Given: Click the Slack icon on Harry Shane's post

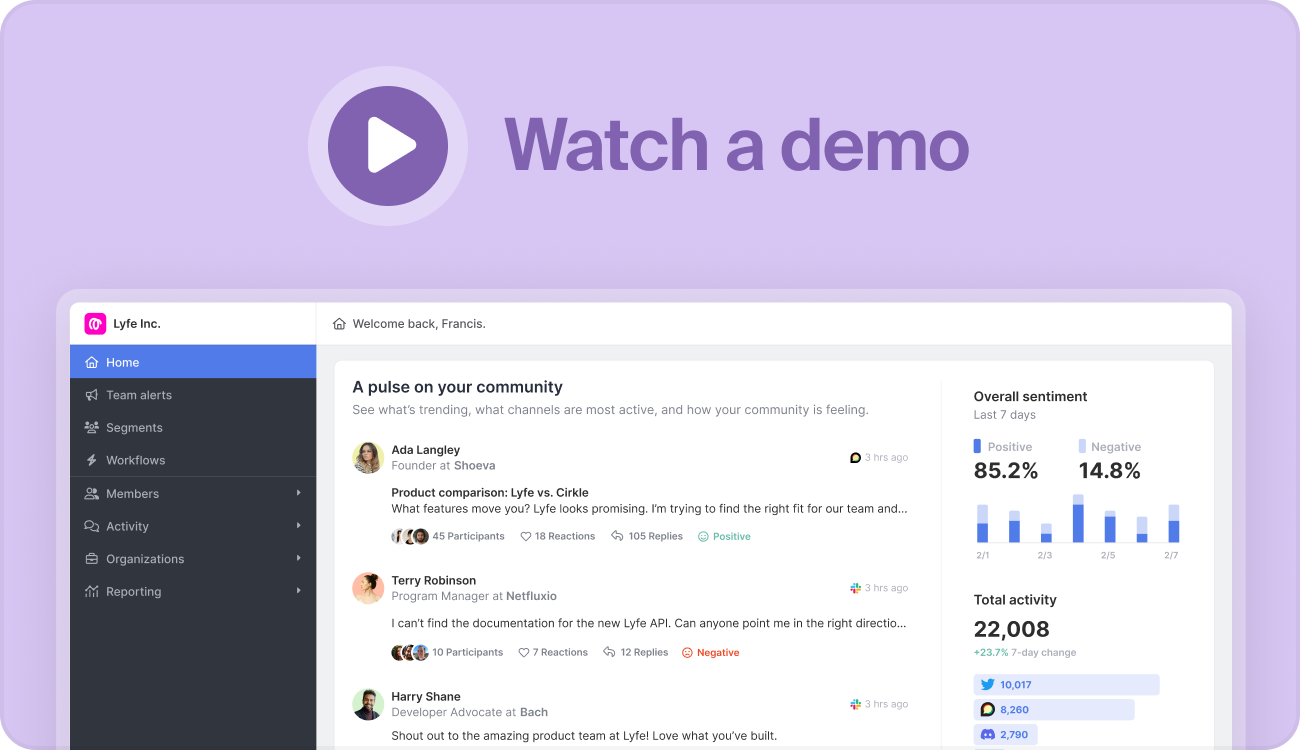Looking at the screenshot, I should 855,704.
